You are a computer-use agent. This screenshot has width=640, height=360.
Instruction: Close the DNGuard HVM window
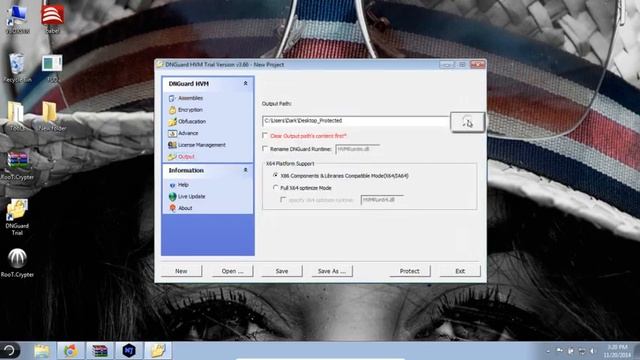tap(477, 64)
